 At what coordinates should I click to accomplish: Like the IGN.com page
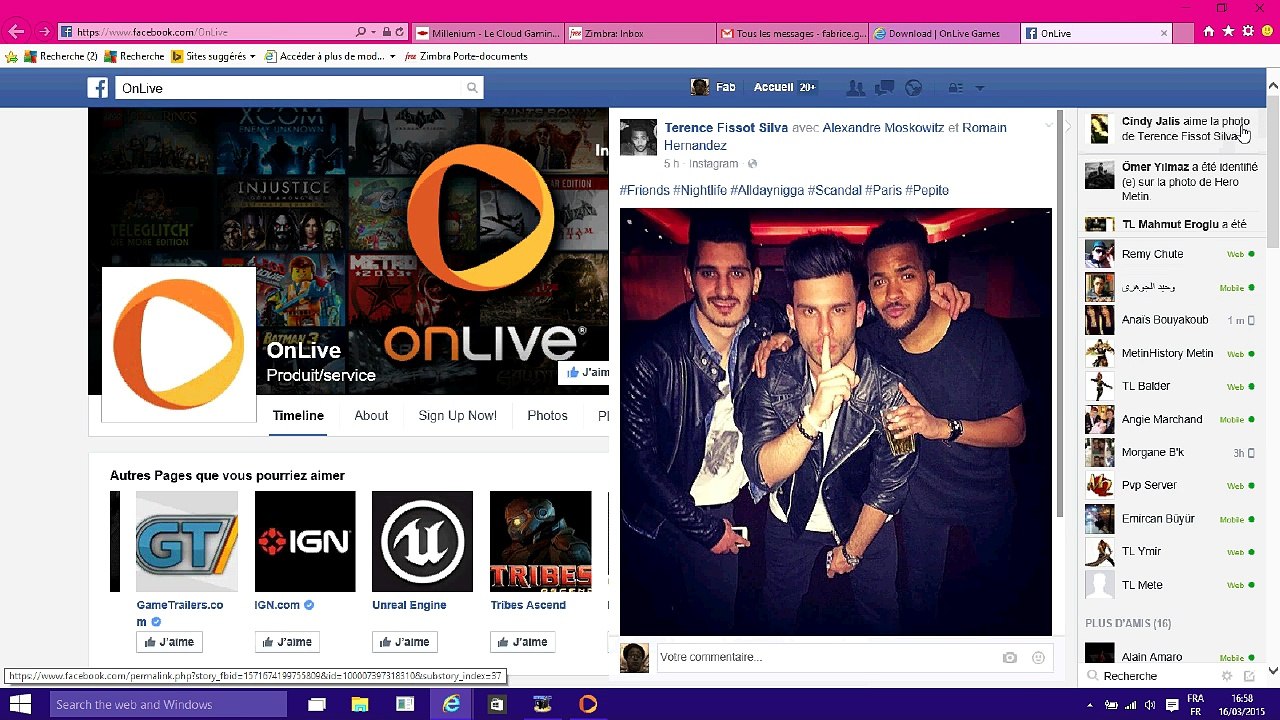287,642
